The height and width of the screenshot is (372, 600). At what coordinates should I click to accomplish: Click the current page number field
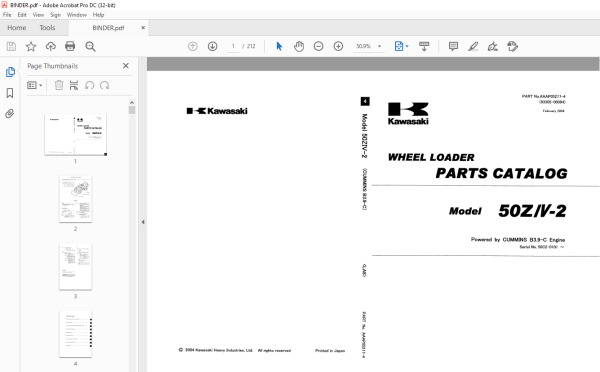click(233, 46)
